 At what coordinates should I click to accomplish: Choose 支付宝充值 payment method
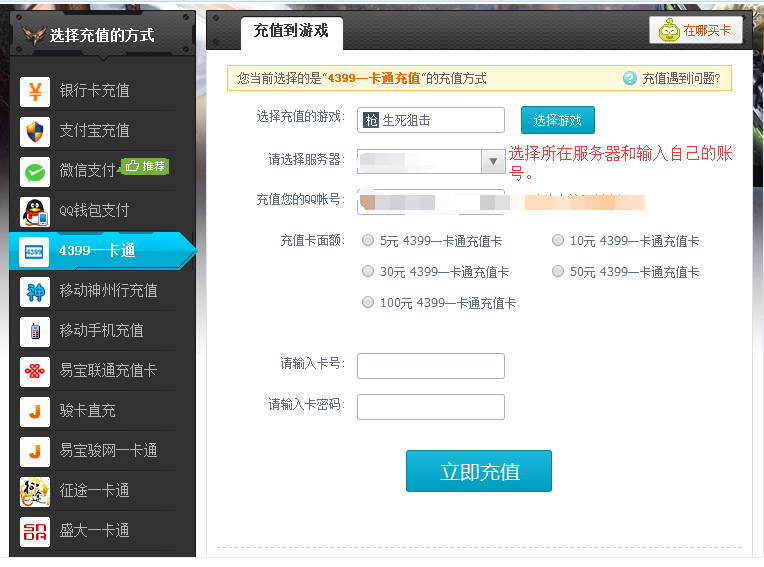point(102,132)
